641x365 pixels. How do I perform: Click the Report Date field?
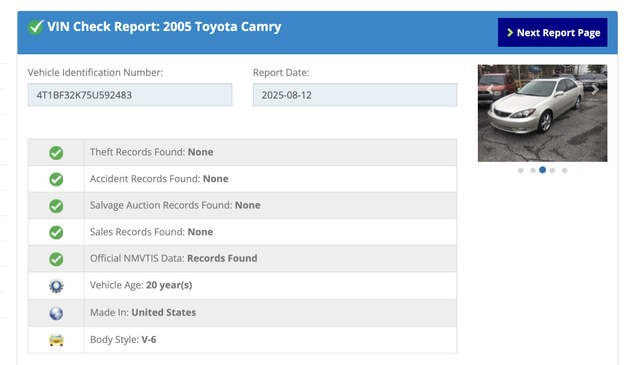click(x=355, y=95)
